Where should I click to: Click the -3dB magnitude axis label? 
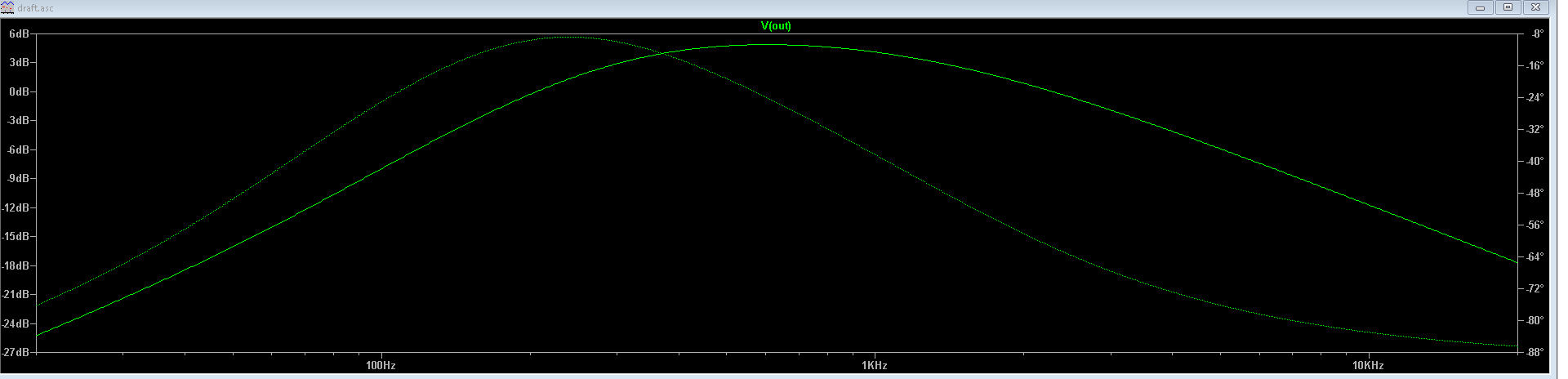click(18, 121)
